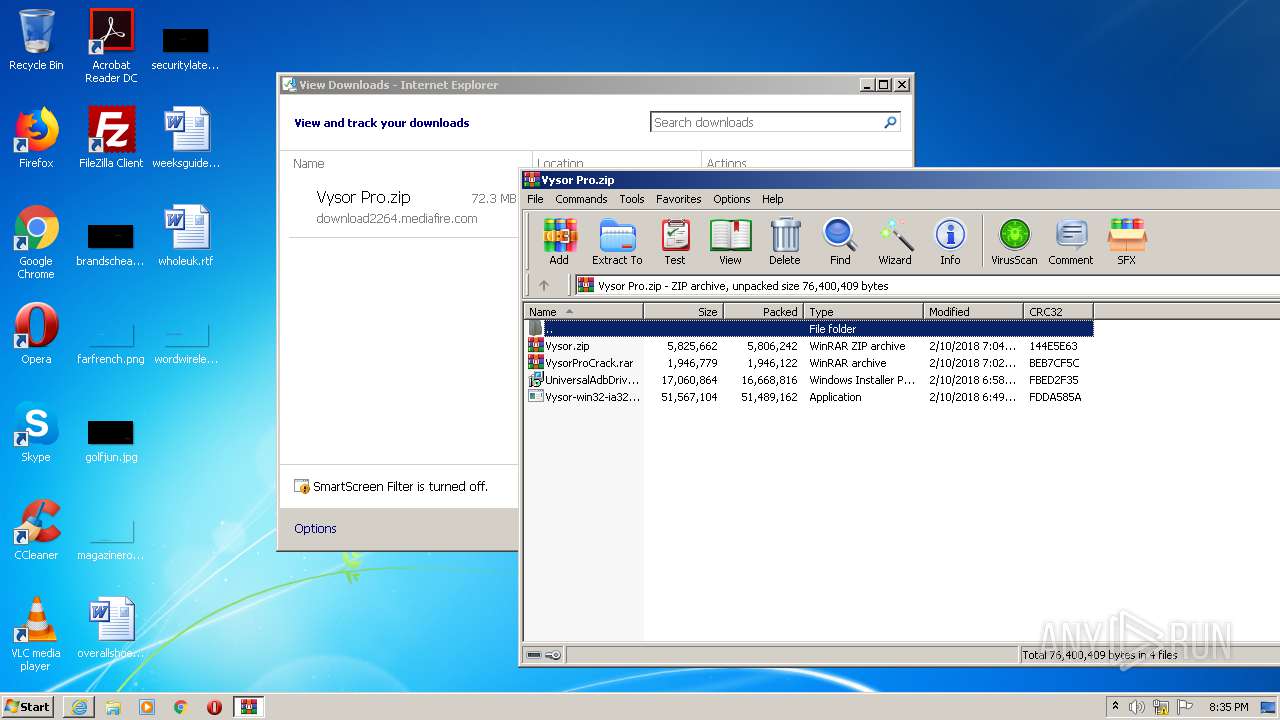Viewport: 1280px width, 720px height.
Task: Open the weeksguide Word document icon
Action: point(186,138)
